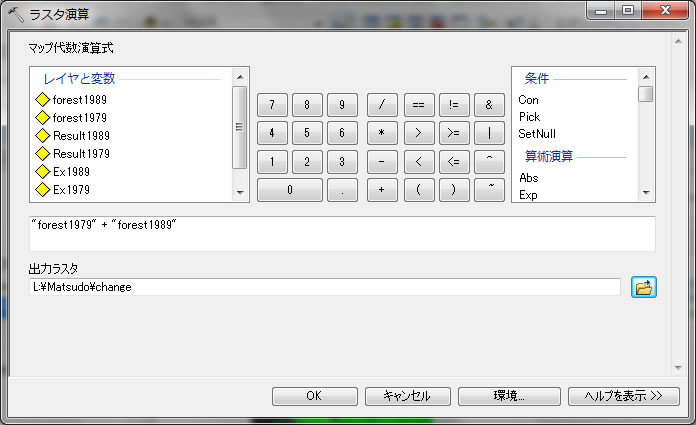The width and height of the screenshot is (696, 425).
Task: Click the browse folder icon for output raster
Action: click(x=643, y=287)
